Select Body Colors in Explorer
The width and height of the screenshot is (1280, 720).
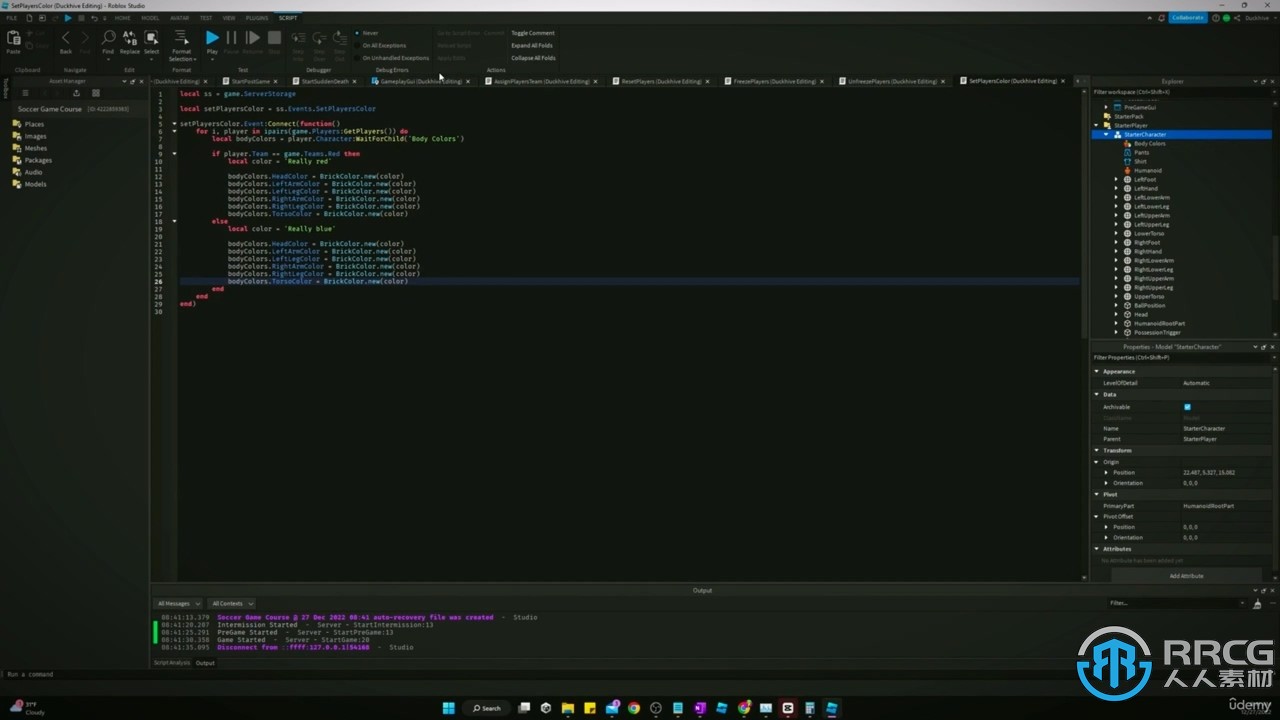click(x=1149, y=144)
